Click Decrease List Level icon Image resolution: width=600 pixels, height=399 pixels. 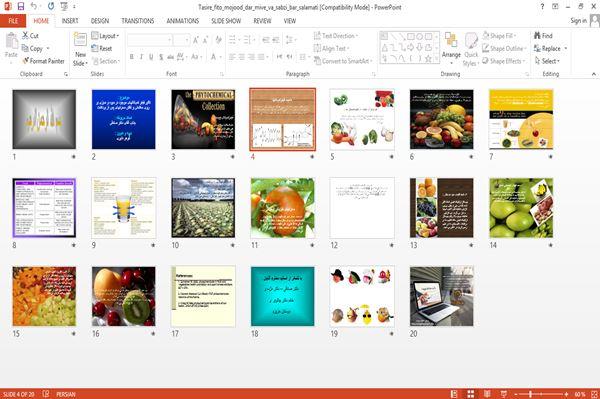pyautogui.click(x=266, y=40)
